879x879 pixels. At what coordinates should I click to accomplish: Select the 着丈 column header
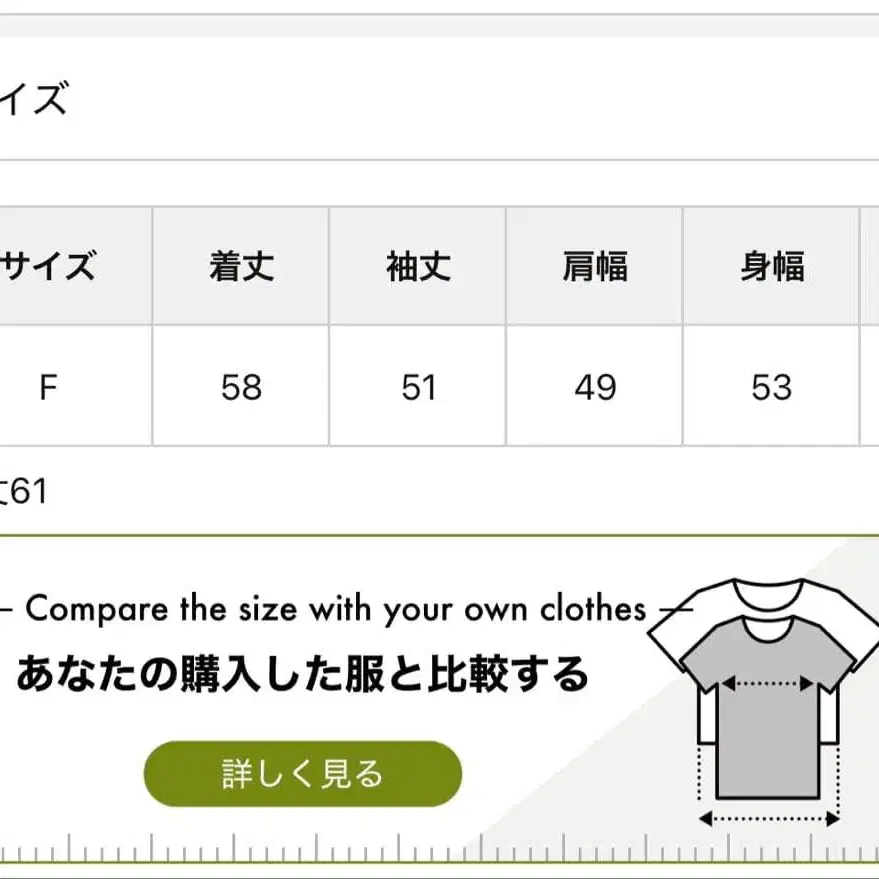click(241, 267)
